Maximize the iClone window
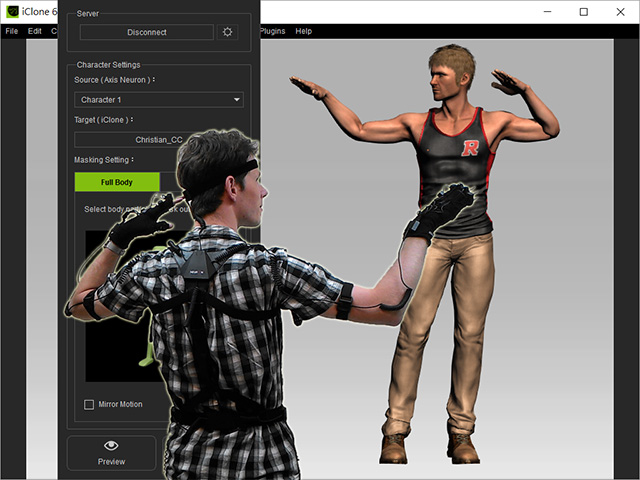The image size is (640, 480). [x=584, y=12]
